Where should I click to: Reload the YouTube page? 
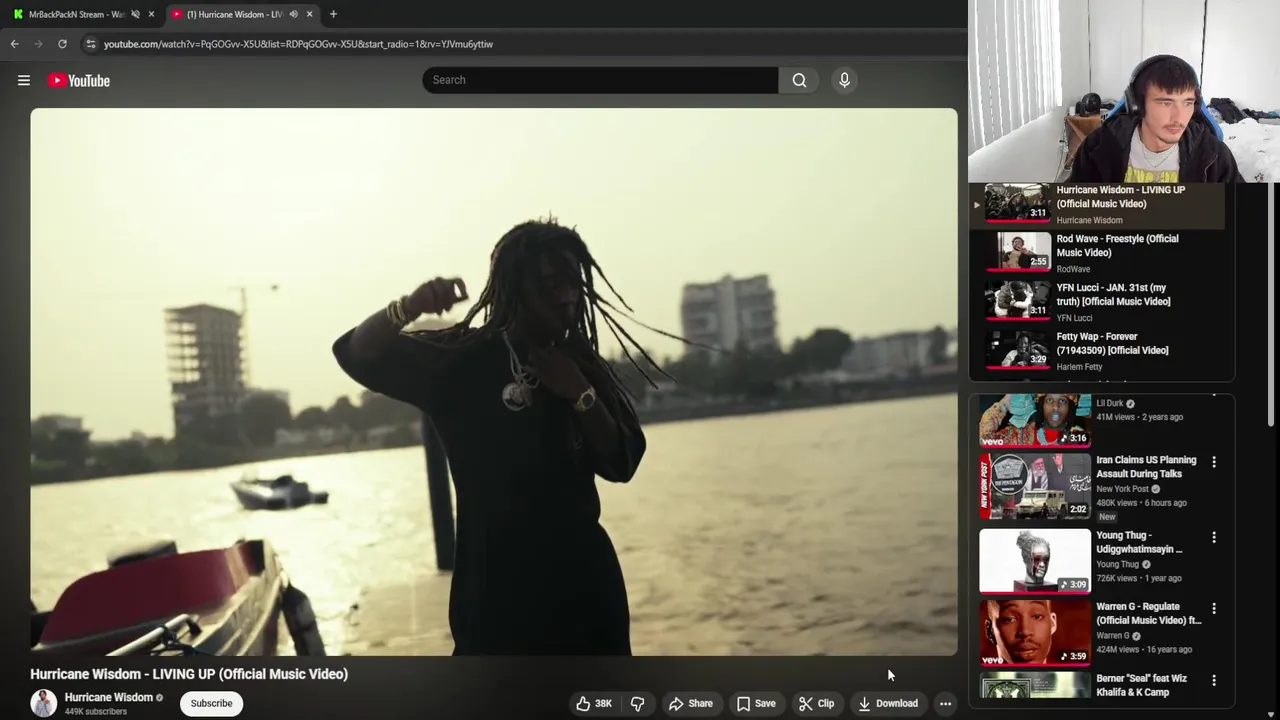[62, 44]
